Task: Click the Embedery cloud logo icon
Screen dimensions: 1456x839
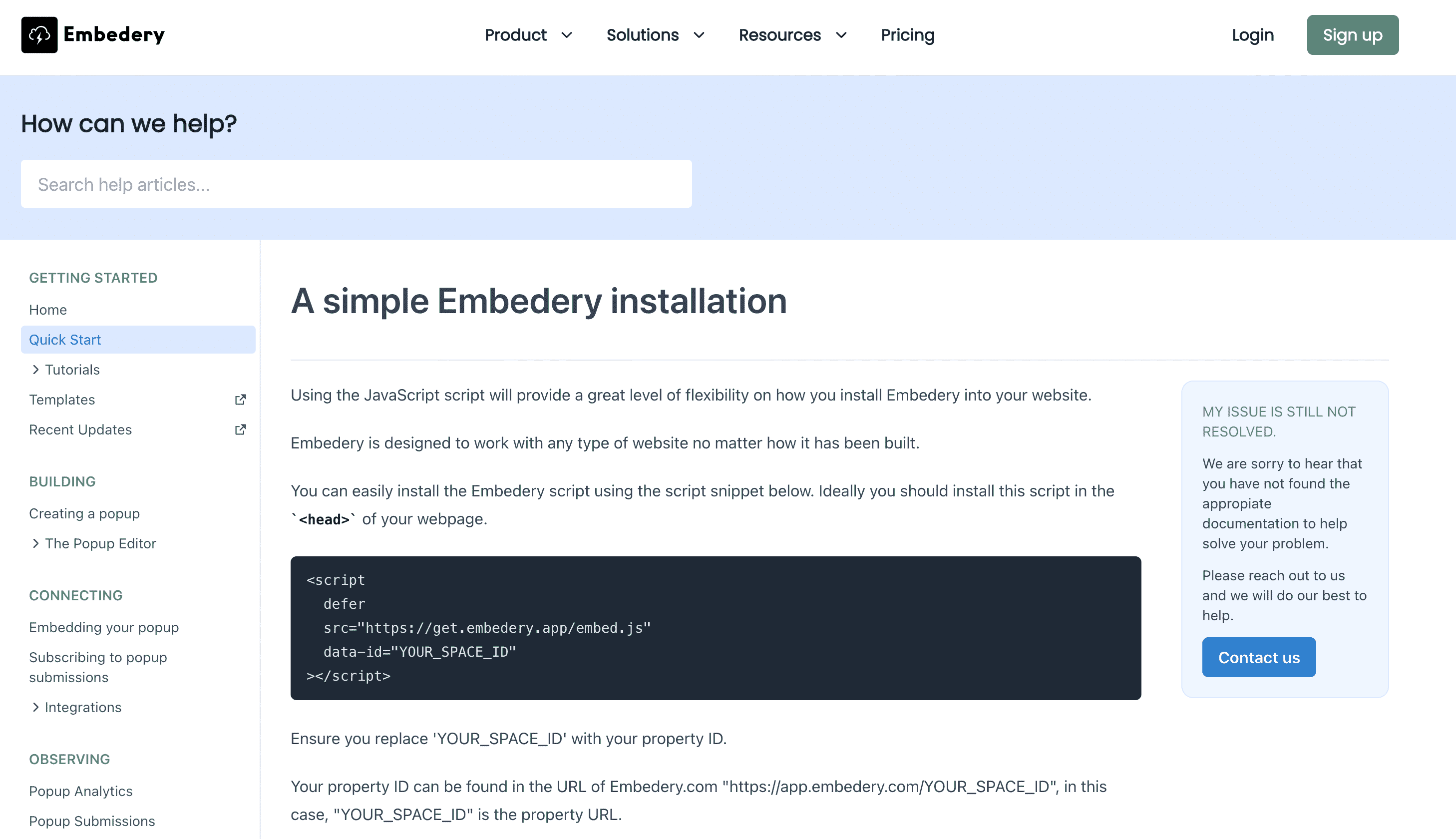Action: tap(39, 35)
